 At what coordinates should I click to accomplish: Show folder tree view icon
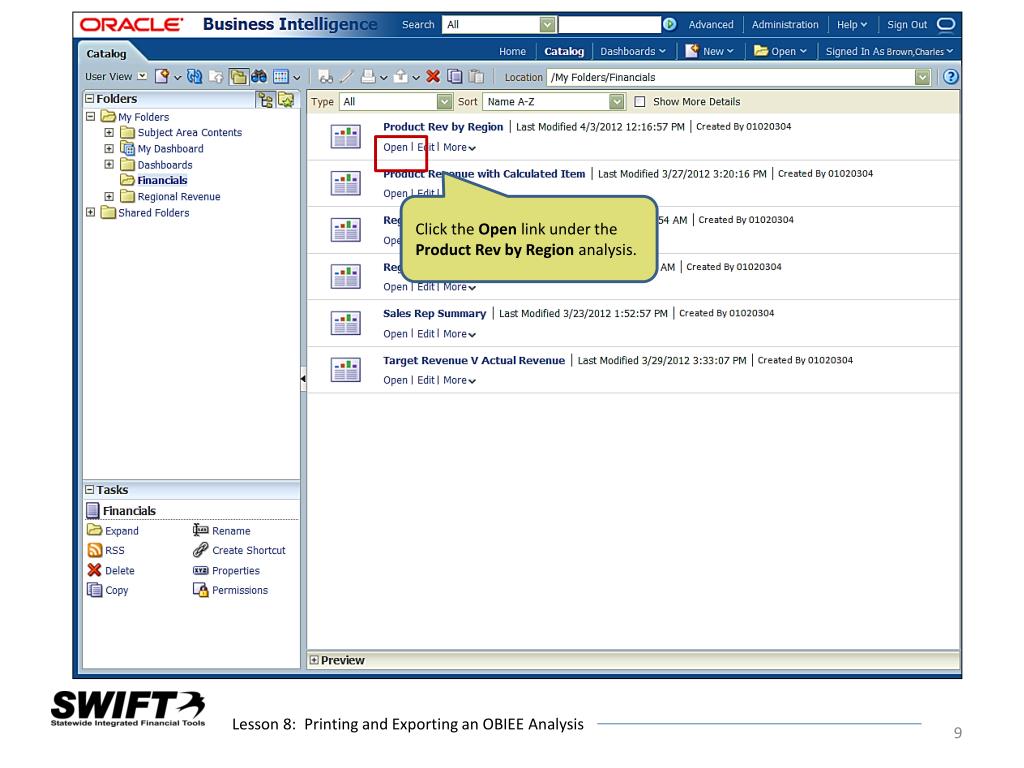tap(265, 99)
